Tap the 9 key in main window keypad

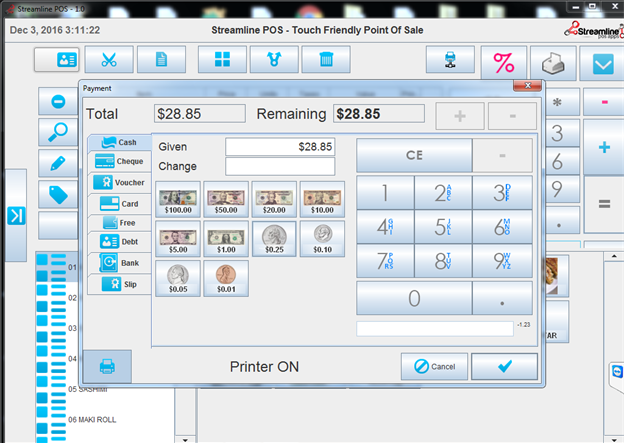click(557, 189)
